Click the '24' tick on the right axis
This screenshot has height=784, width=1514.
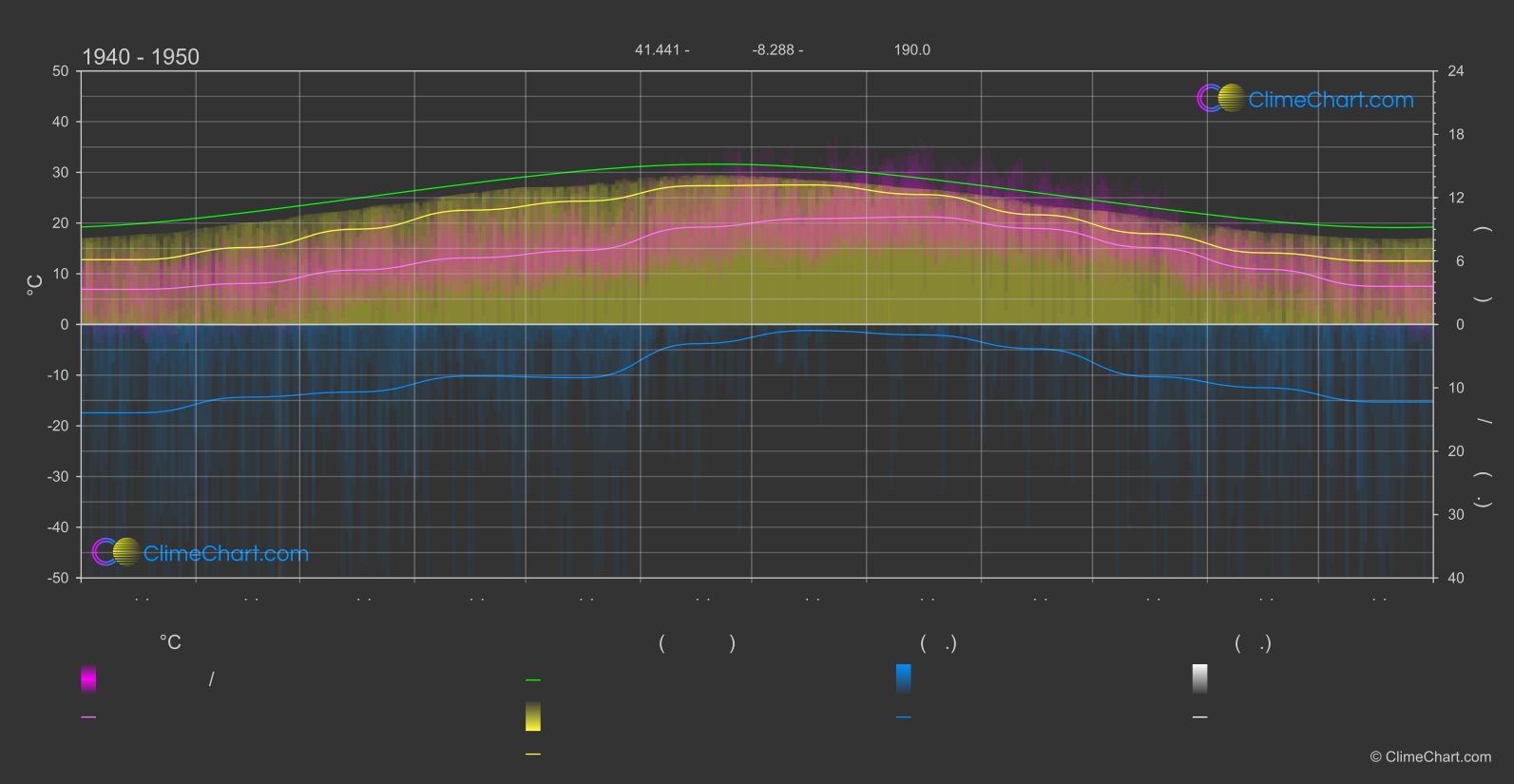click(1456, 71)
